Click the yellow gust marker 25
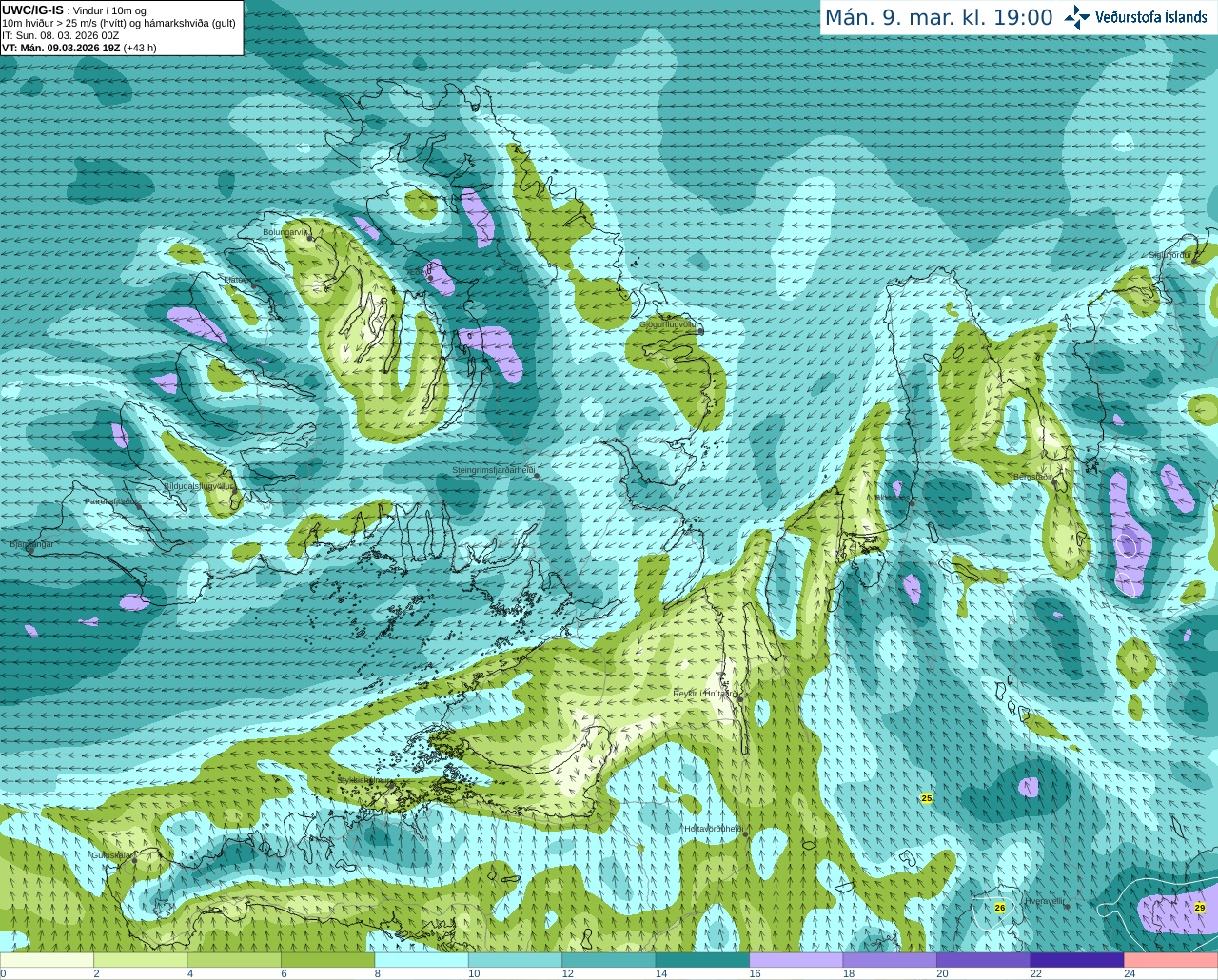Screen dimensions: 1218x980 click(927, 798)
